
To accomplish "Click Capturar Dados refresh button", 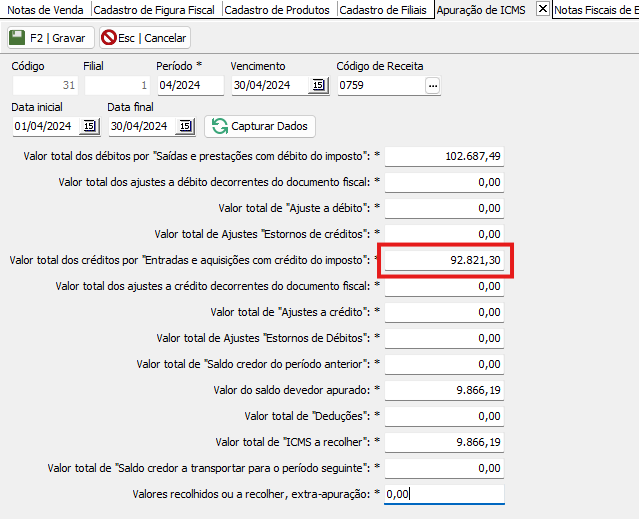I will (260, 126).
